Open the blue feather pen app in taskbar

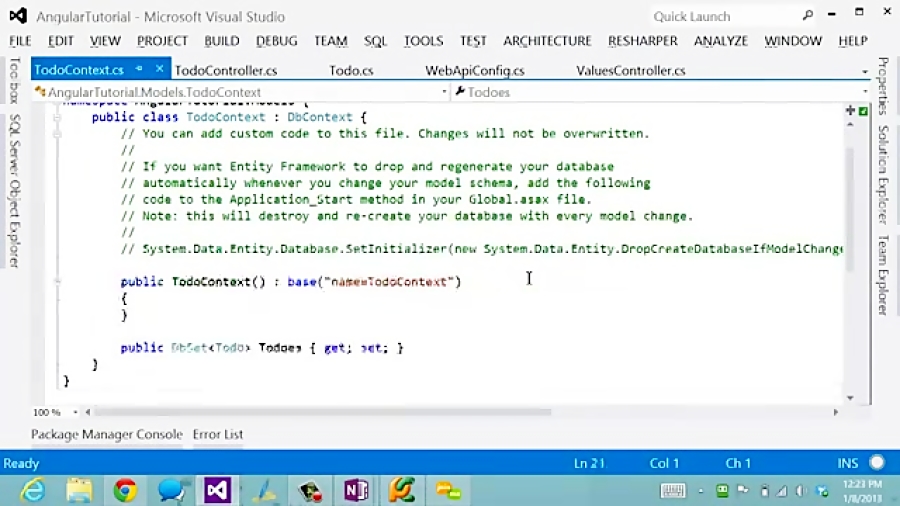264,491
